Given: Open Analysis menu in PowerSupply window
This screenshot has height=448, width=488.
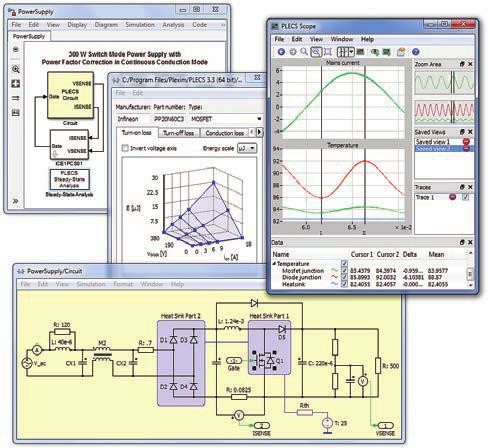Looking at the screenshot, I should tap(173, 25).
